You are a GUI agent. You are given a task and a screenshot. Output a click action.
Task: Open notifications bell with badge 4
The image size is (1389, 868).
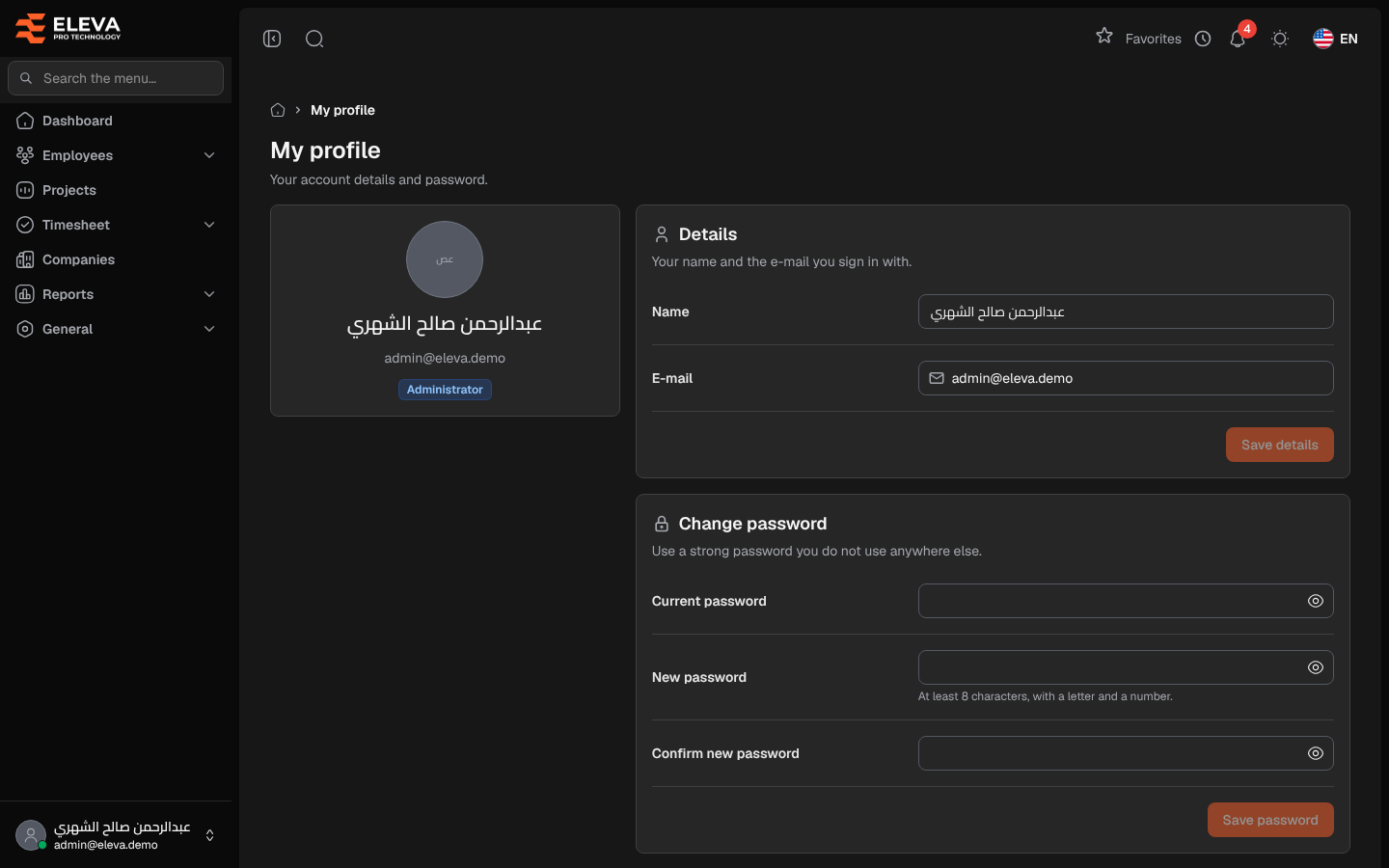[1239, 38]
